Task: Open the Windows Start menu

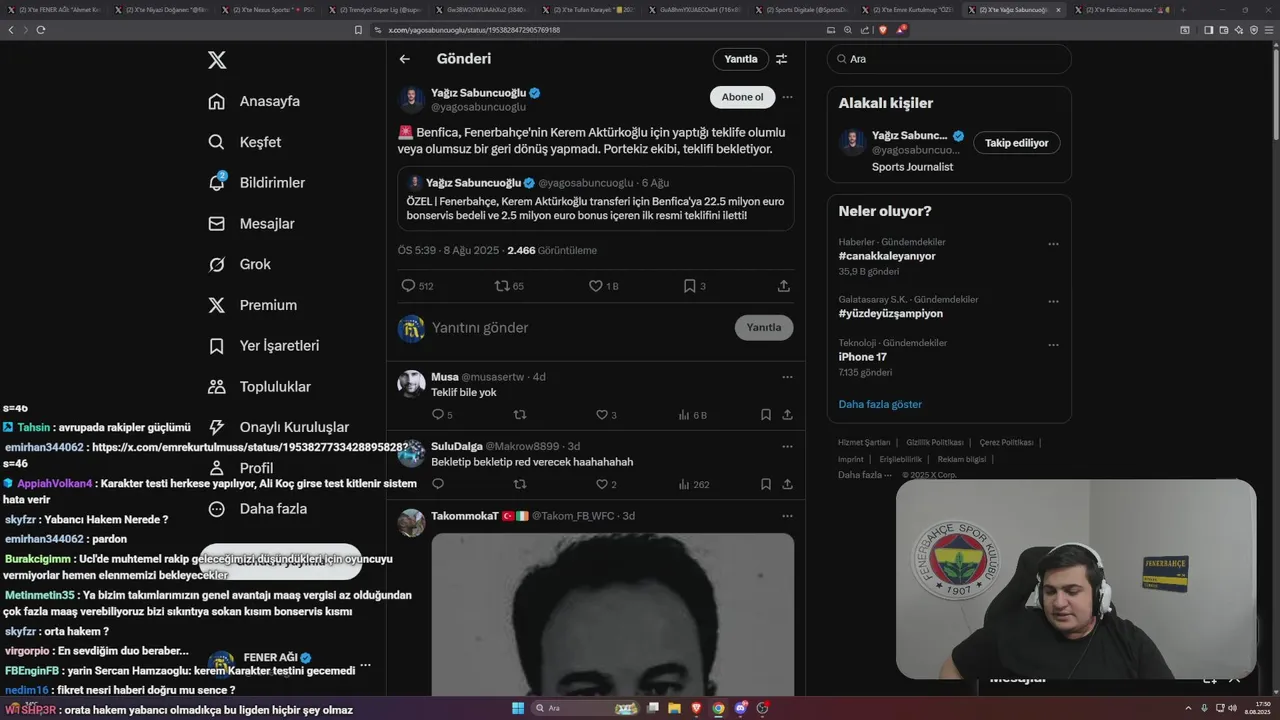Action: (x=518, y=708)
